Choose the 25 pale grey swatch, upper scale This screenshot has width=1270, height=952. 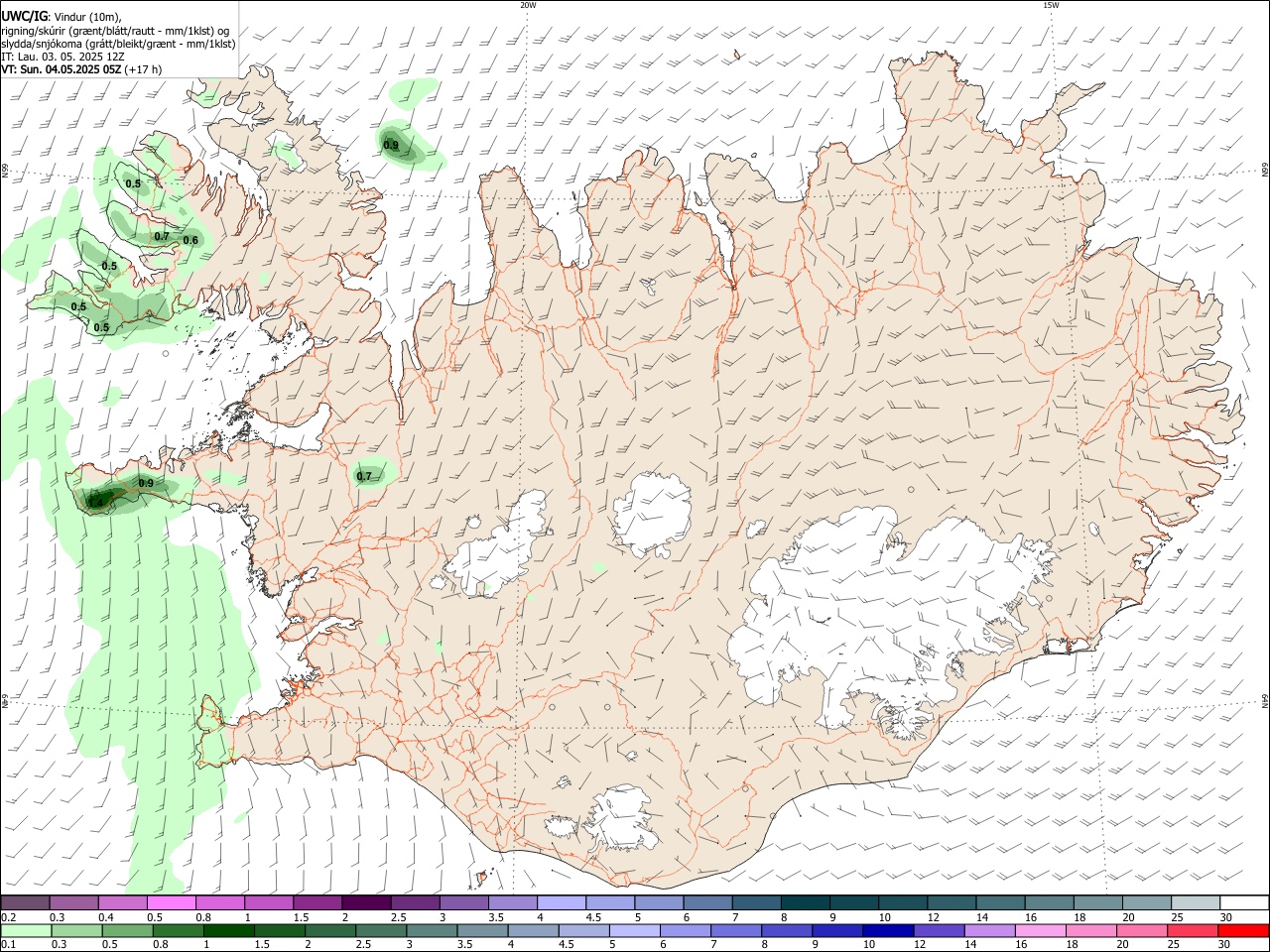[x=1195, y=902]
